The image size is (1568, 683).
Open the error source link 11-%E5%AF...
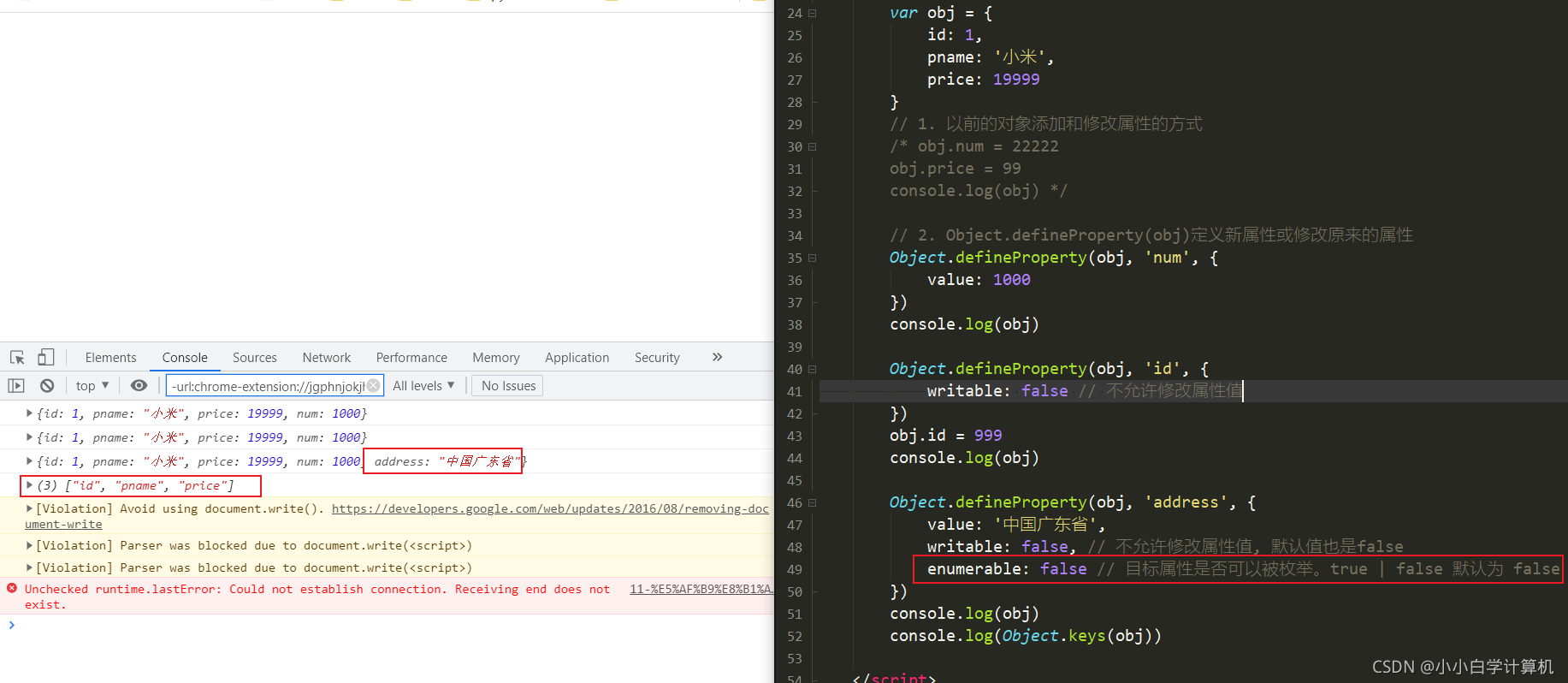[x=701, y=589]
